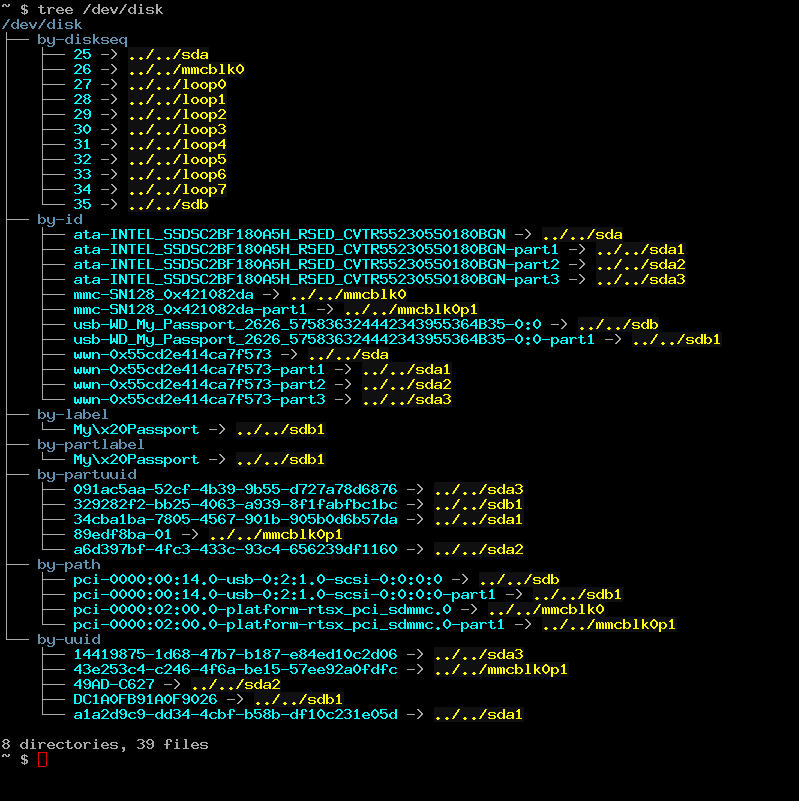Select the '/dev/disk' root path line
Image resolution: width=799 pixels, height=801 pixels.
pyautogui.click(x=41, y=25)
